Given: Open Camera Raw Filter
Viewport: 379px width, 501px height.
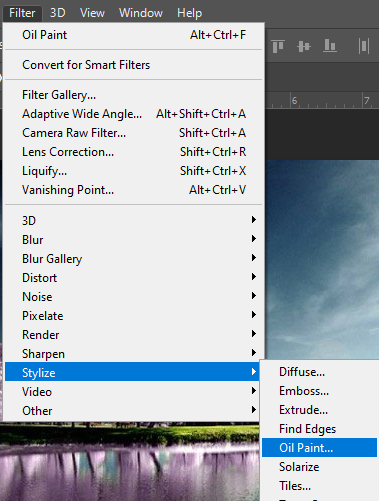Looking at the screenshot, I should (134, 133).
